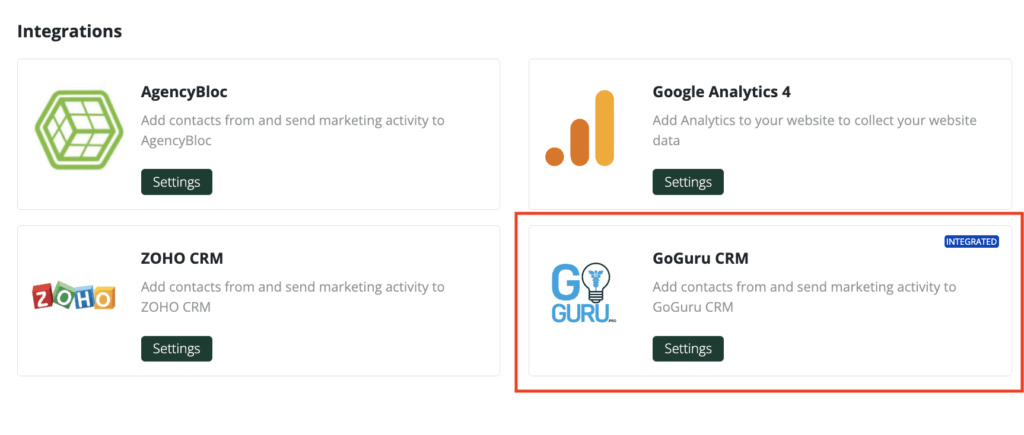This screenshot has width=1024, height=435.
Task: Open ZOHO CRM Settings
Action: [176, 348]
